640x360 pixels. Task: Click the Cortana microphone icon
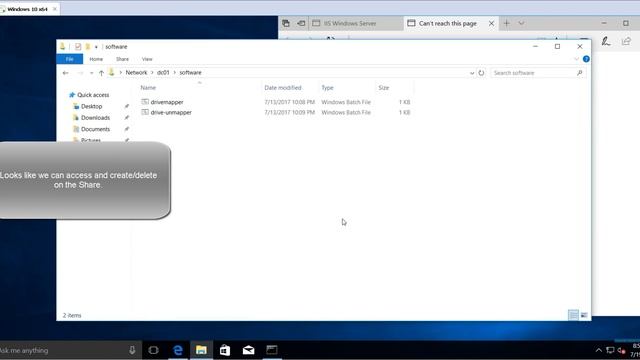tap(132, 350)
